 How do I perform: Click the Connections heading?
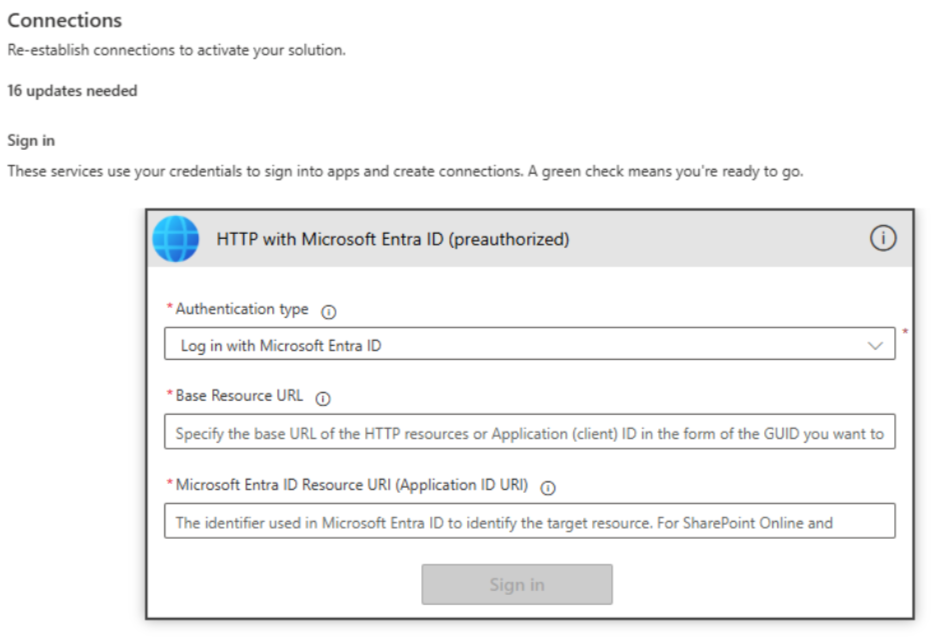65,21
